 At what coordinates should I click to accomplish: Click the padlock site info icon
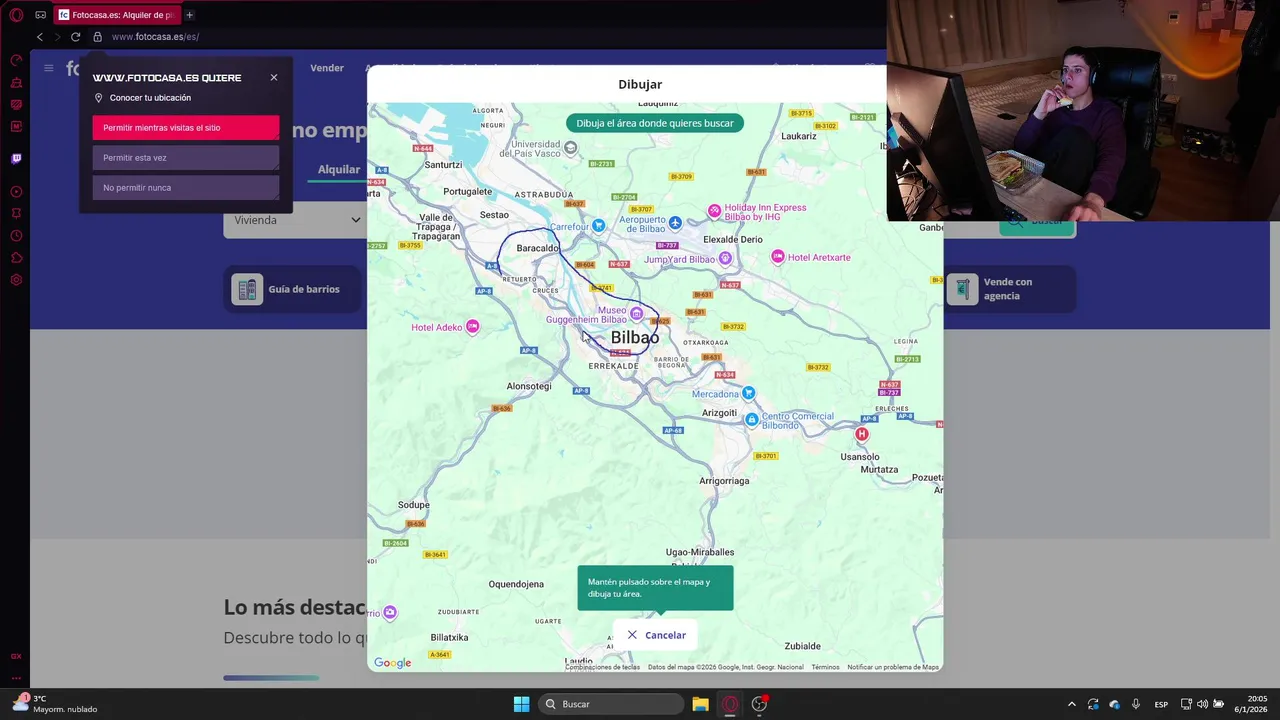pos(97,37)
